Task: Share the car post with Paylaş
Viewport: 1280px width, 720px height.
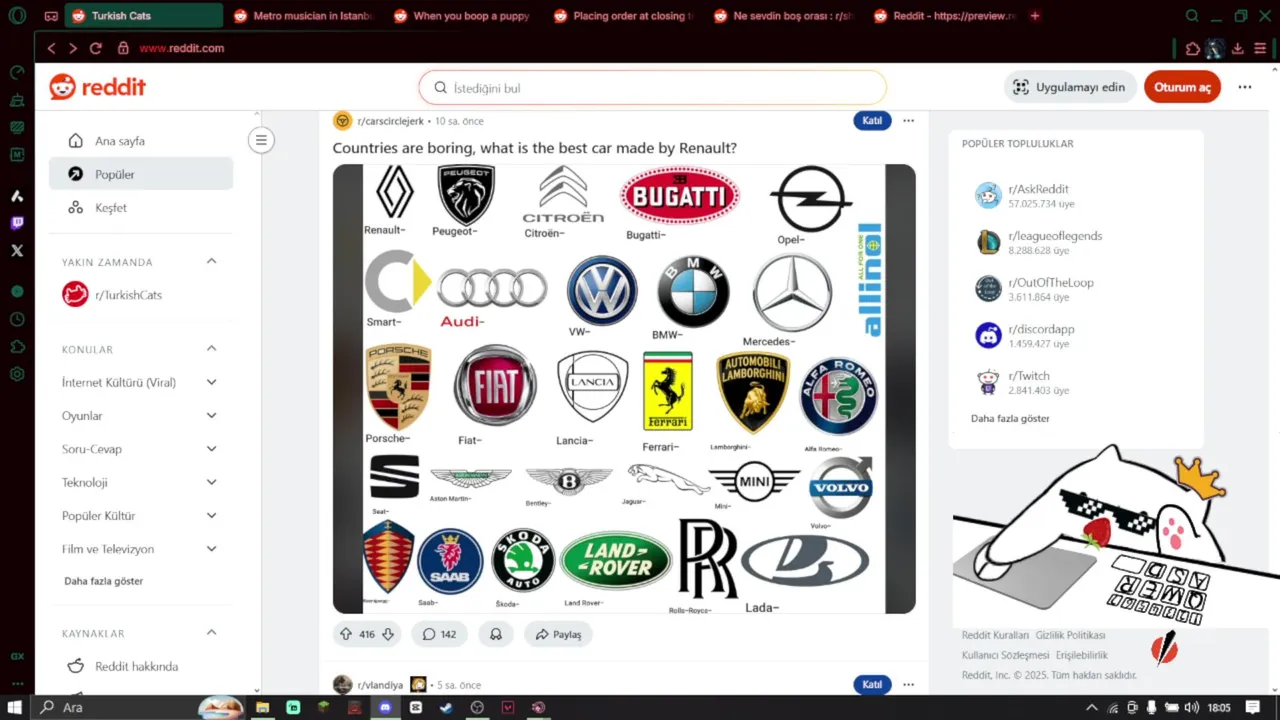Action: click(x=558, y=634)
